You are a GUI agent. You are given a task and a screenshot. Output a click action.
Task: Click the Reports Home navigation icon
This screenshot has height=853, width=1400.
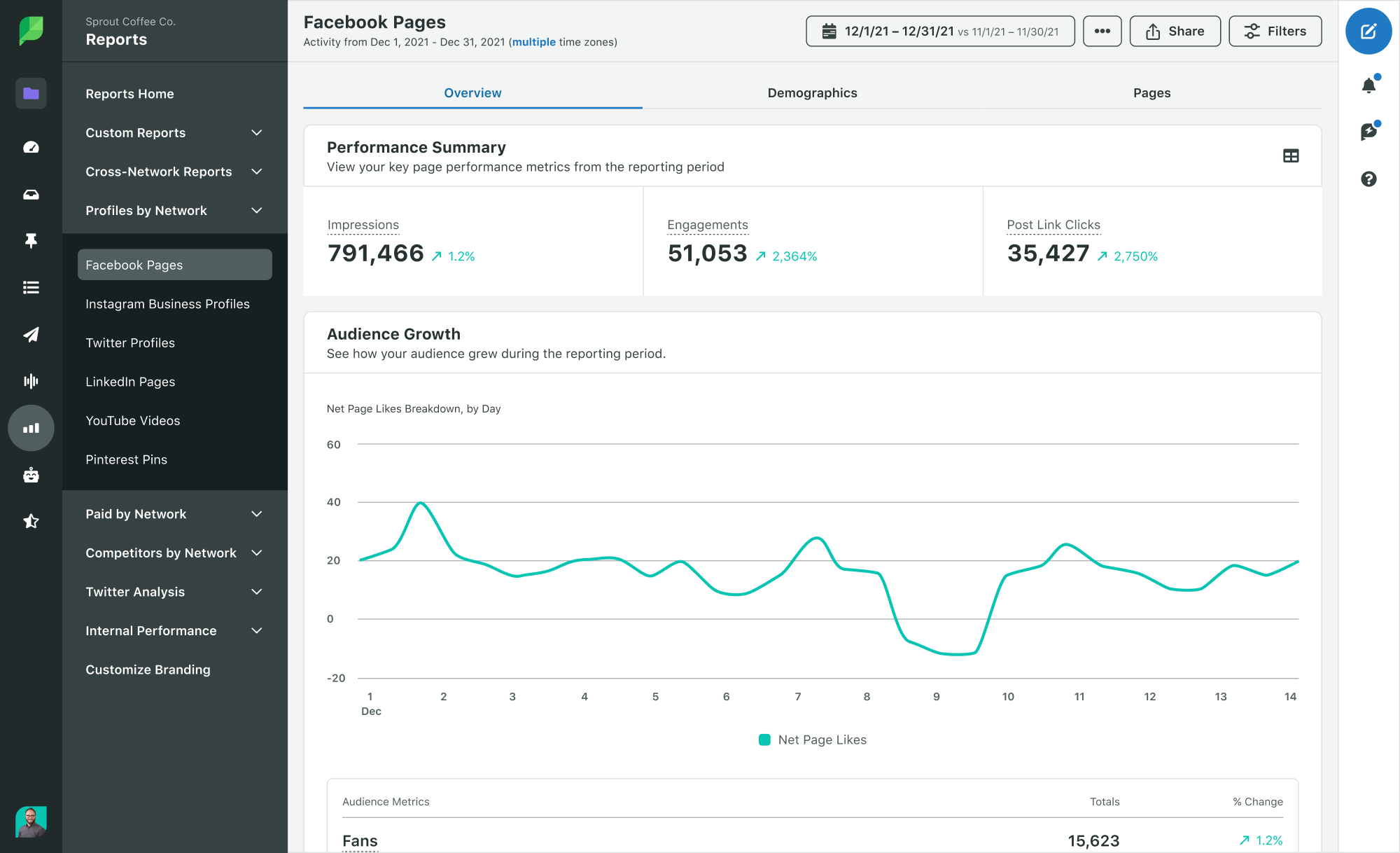tap(31, 93)
